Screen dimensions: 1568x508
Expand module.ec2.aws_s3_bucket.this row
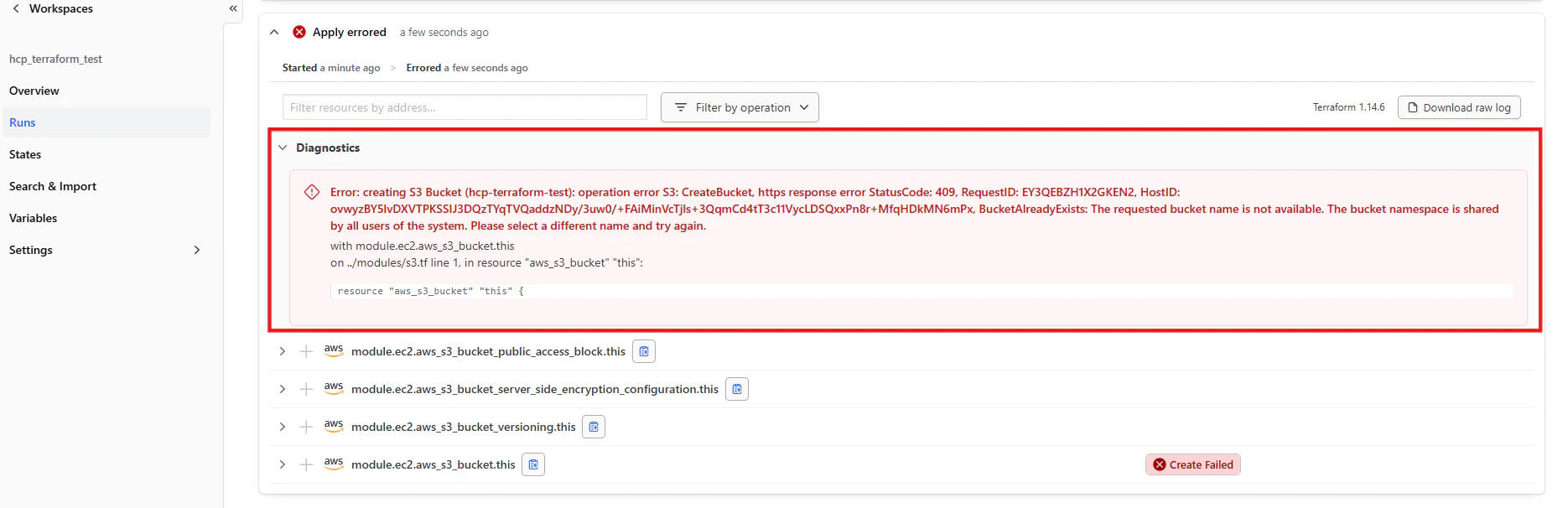(283, 464)
